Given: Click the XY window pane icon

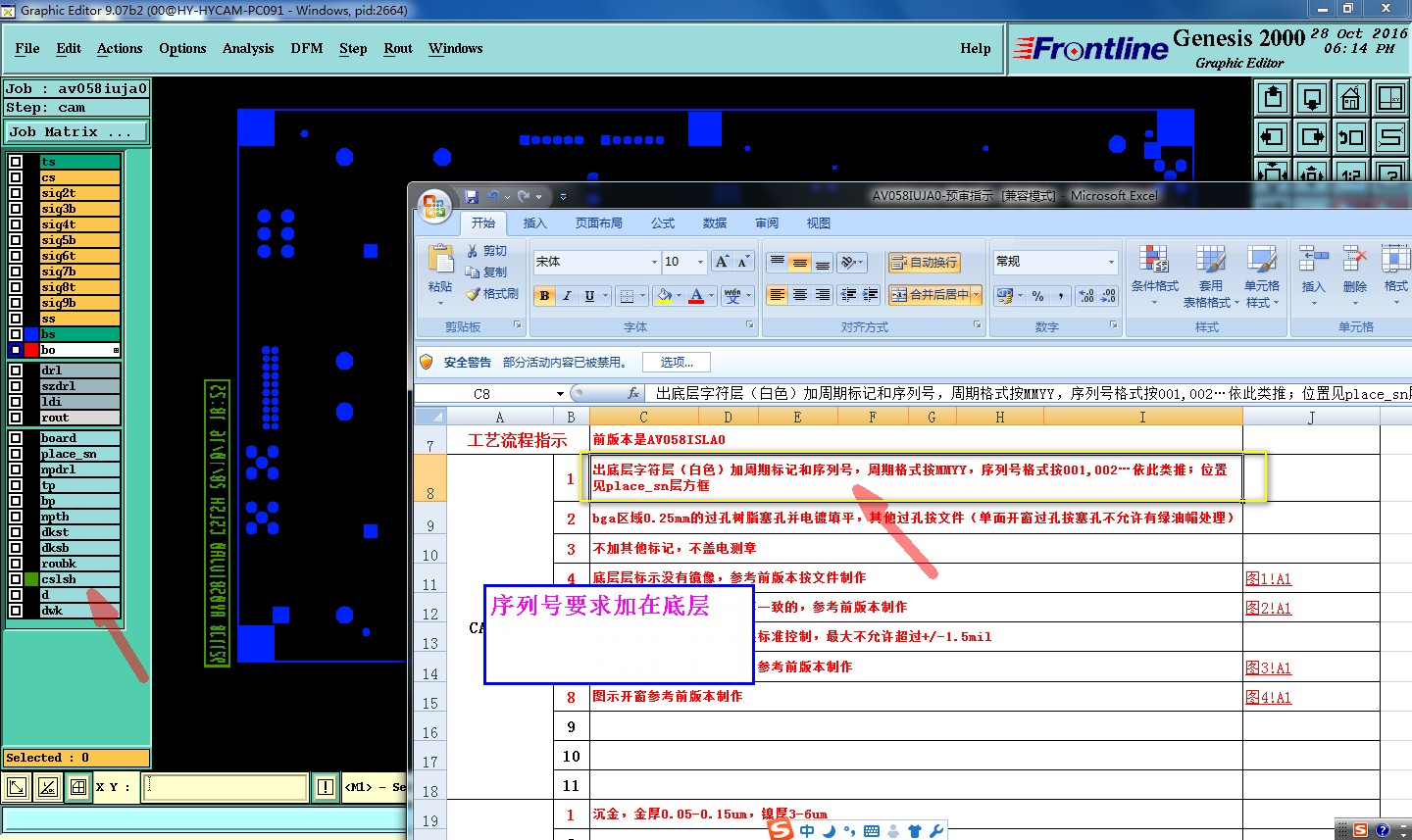Looking at the screenshot, I should tap(1390, 98).
